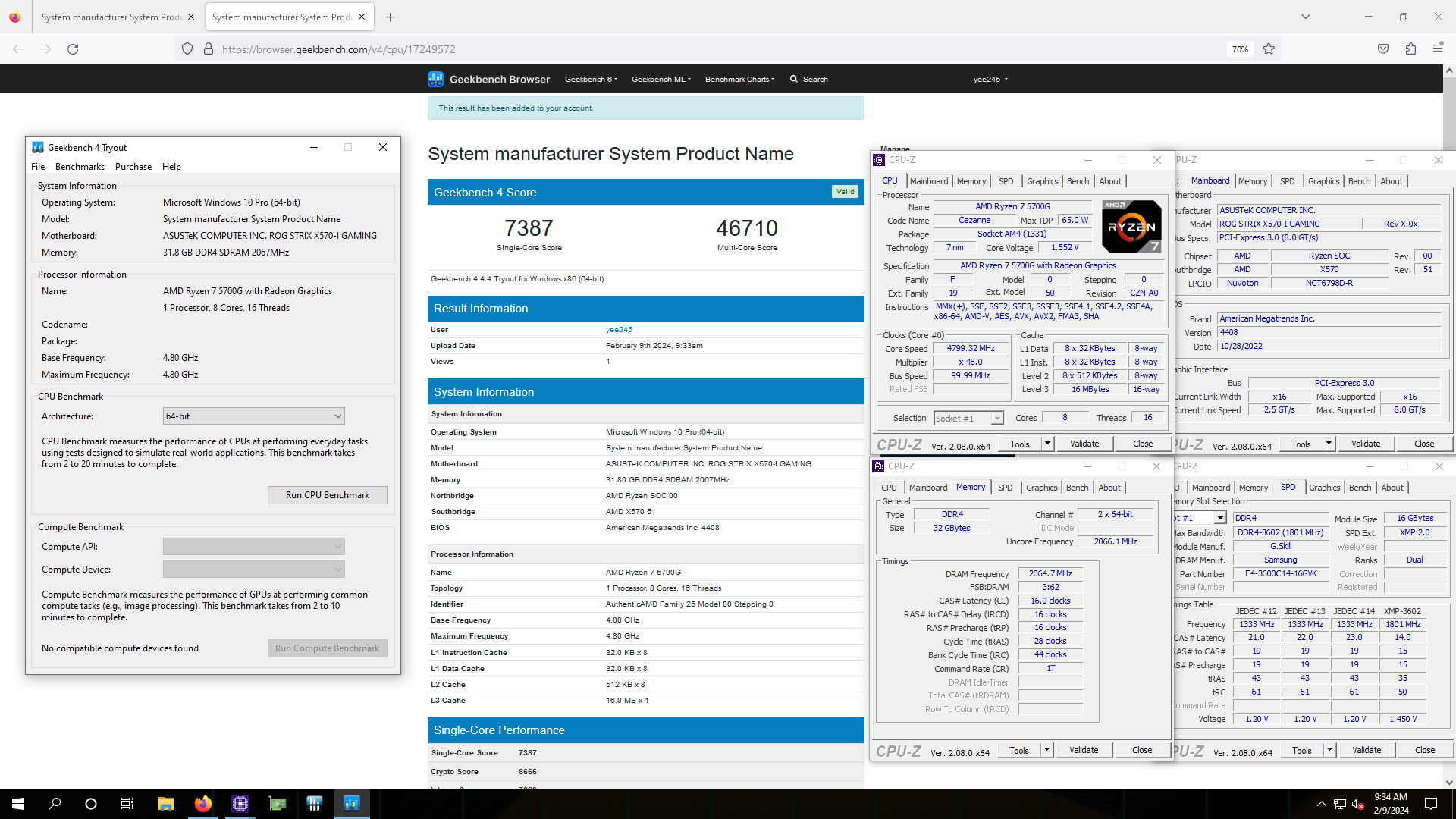Click the page scrollbar down arrow
Screen dimensions: 1456x819
point(1449,782)
